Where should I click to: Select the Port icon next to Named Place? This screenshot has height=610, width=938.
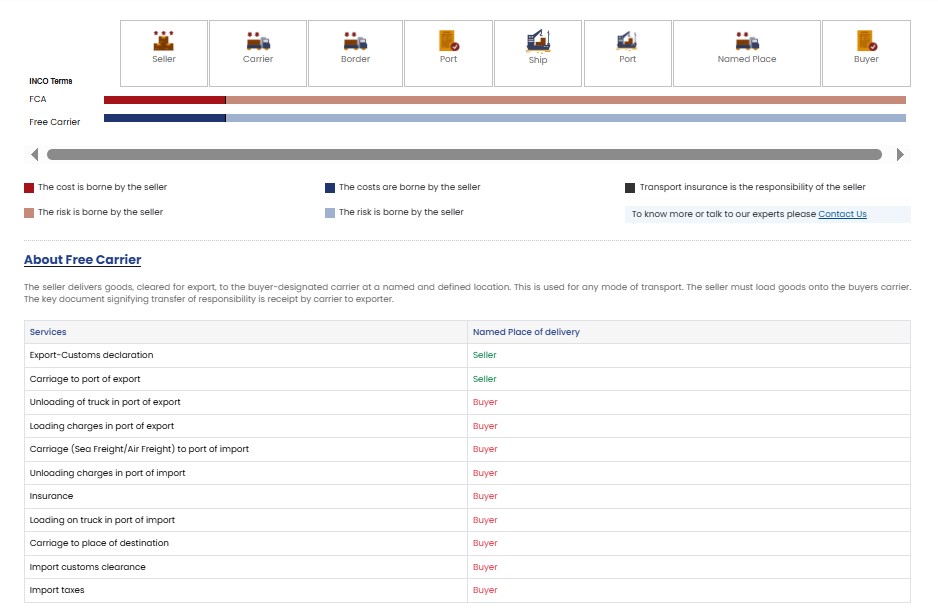[627, 41]
